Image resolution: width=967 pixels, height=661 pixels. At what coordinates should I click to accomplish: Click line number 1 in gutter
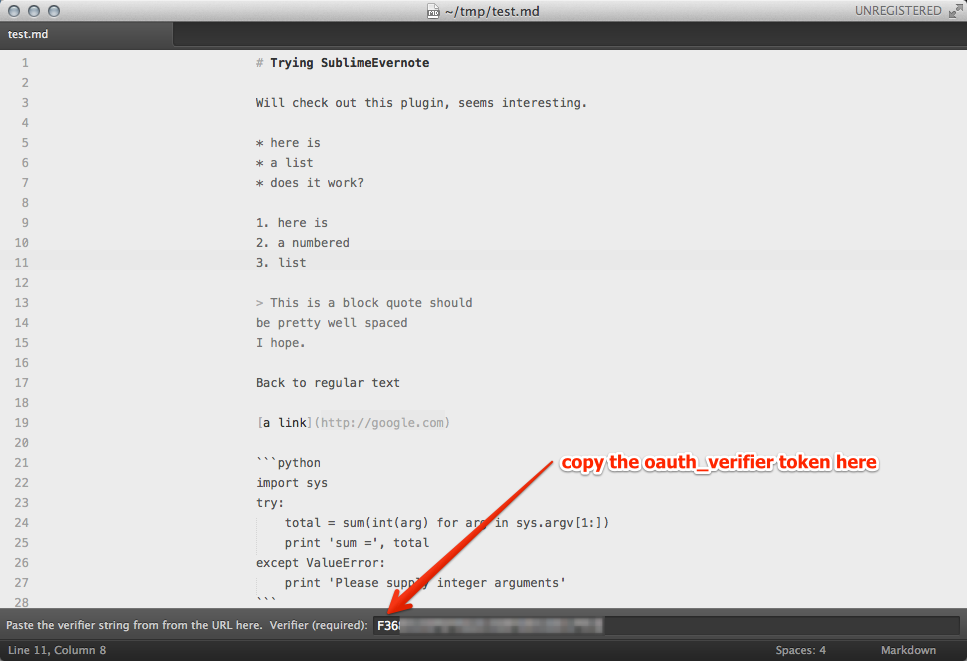tap(25, 63)
